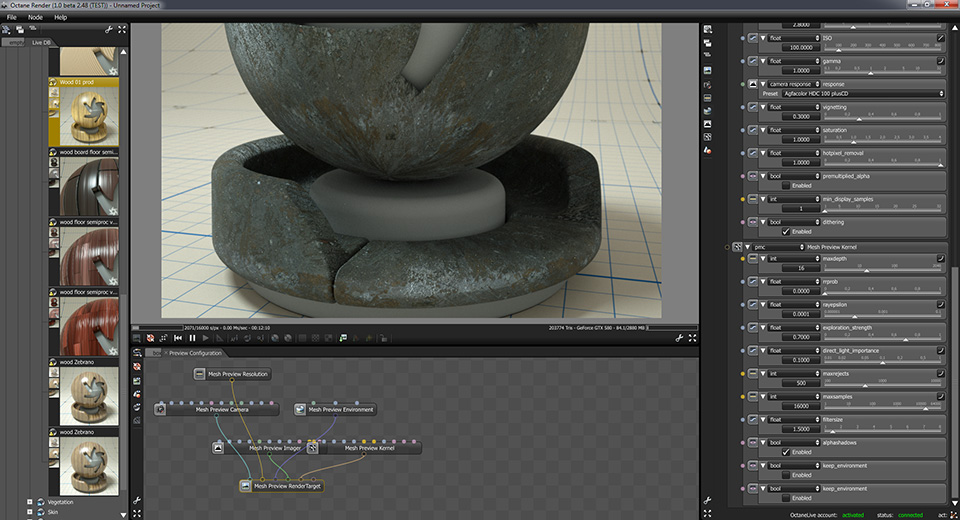Open the Help menu
This screenshot has width=960, height=520.
point(60,17)
